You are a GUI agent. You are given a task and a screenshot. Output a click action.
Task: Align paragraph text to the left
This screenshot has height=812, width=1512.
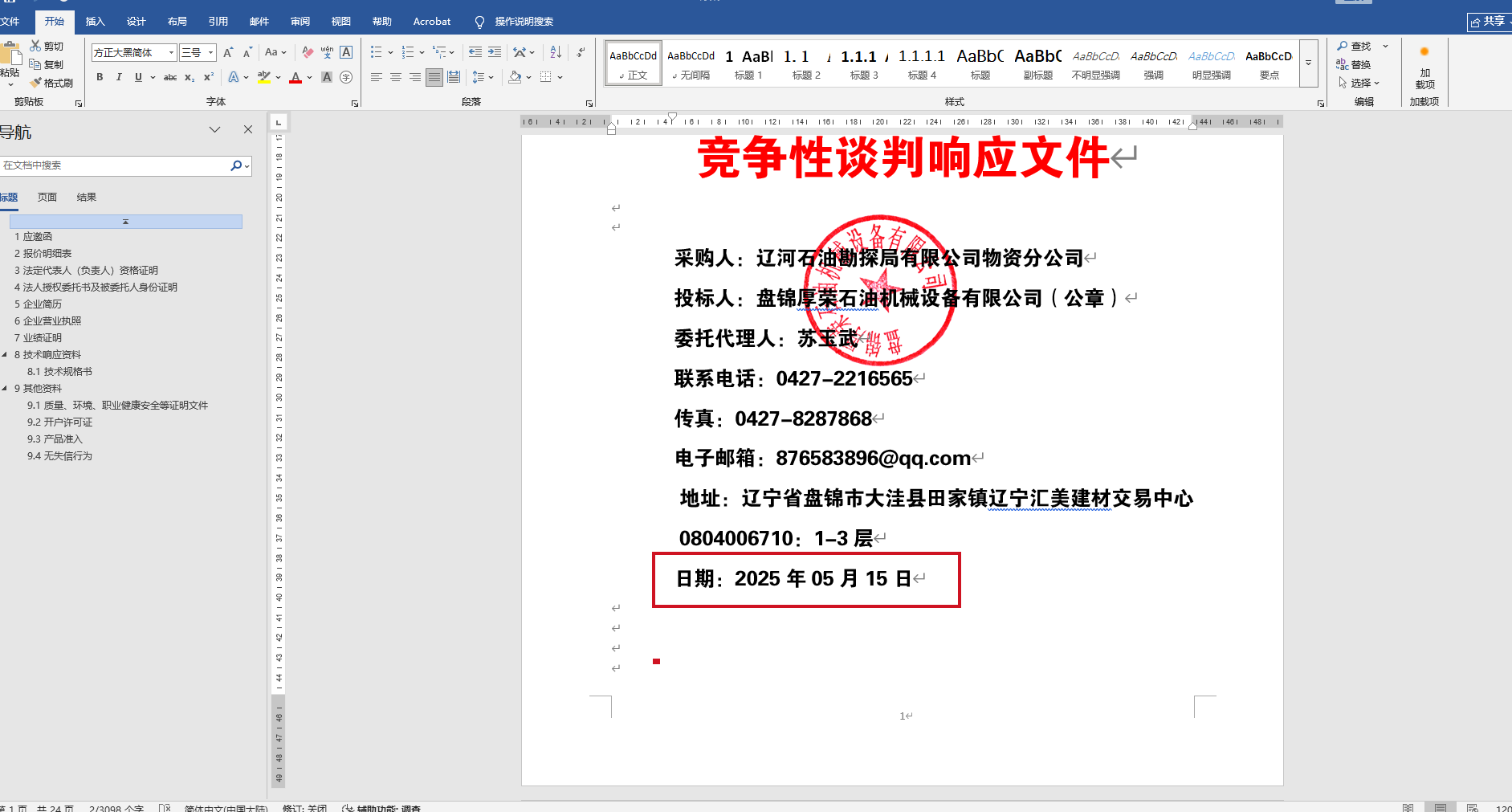pos(376,77)
